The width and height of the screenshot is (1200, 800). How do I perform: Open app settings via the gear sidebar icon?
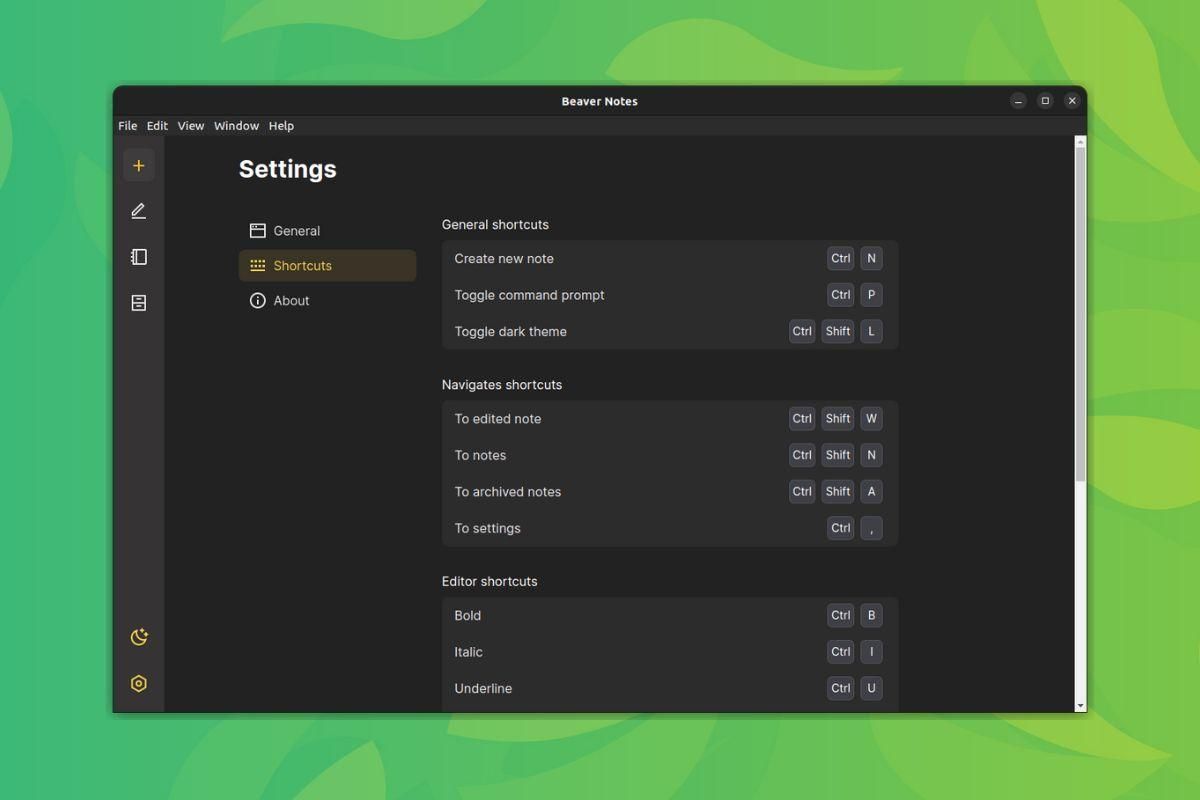tap(139, 683)
